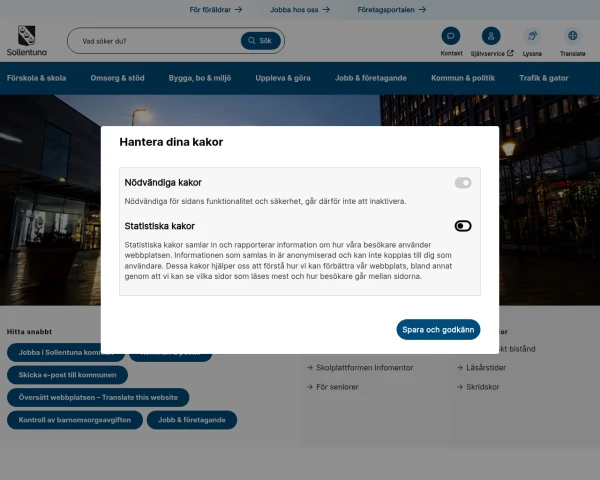Click the För föräldrar link
The height and width of the screenshot is (480, 600).
pyautogui.click(x=215, y=9)
